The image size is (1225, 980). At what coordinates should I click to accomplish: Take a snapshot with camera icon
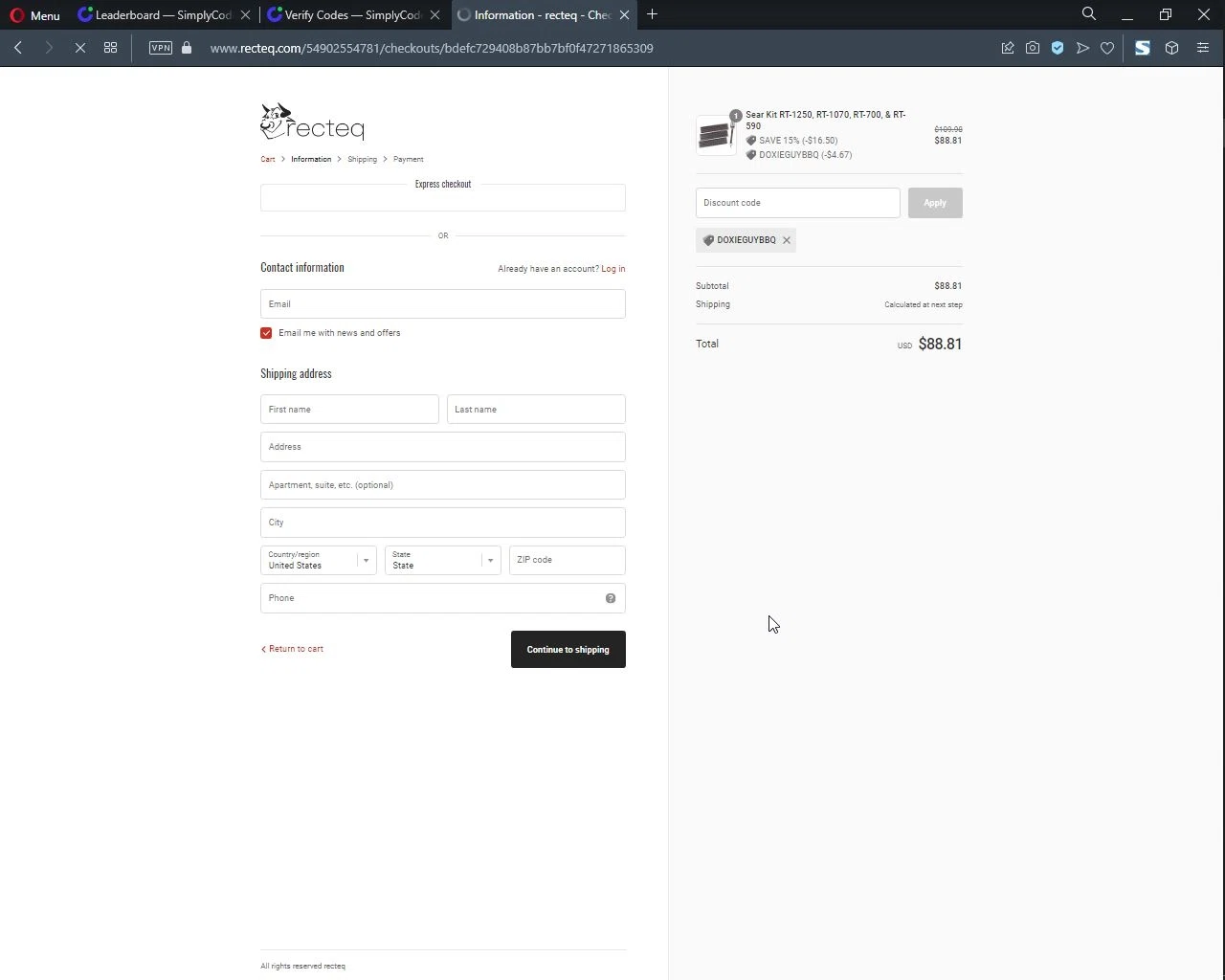tap(1033, 48)
